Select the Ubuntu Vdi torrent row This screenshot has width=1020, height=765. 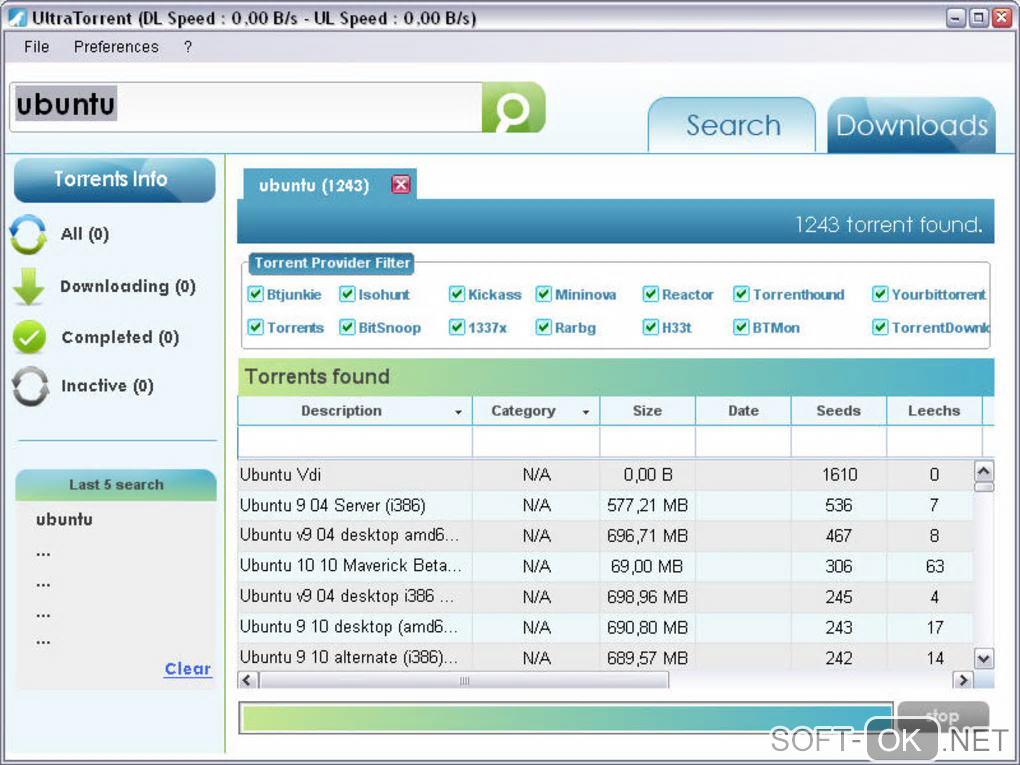pos(606,475)
